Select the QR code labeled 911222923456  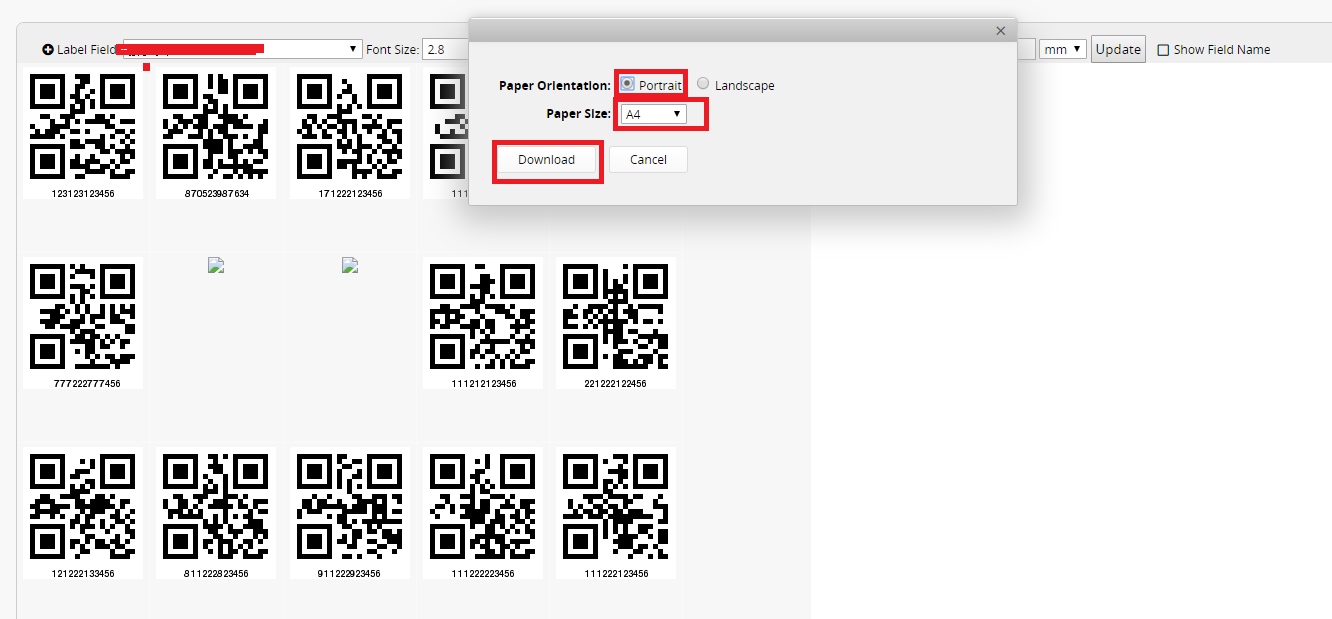click(350, 506)
